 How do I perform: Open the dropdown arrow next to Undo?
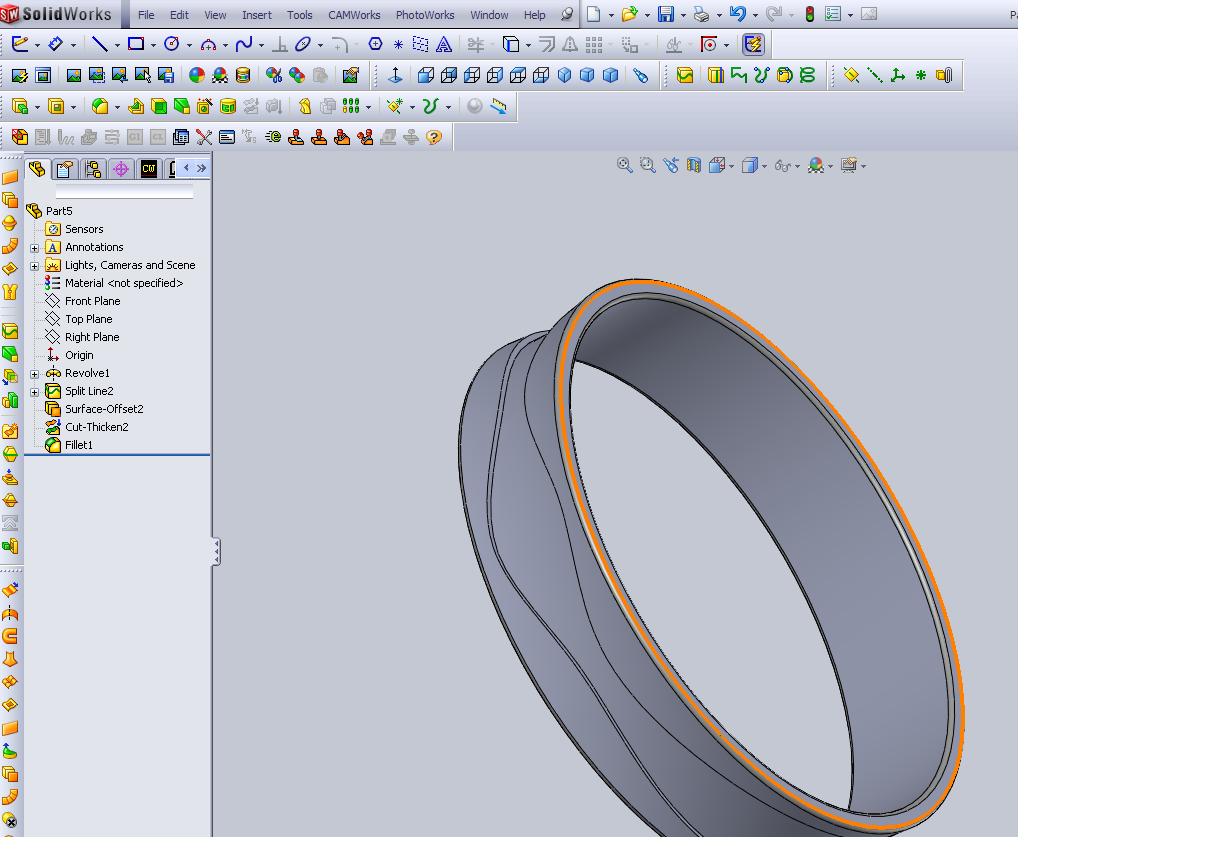pos(754,15)
